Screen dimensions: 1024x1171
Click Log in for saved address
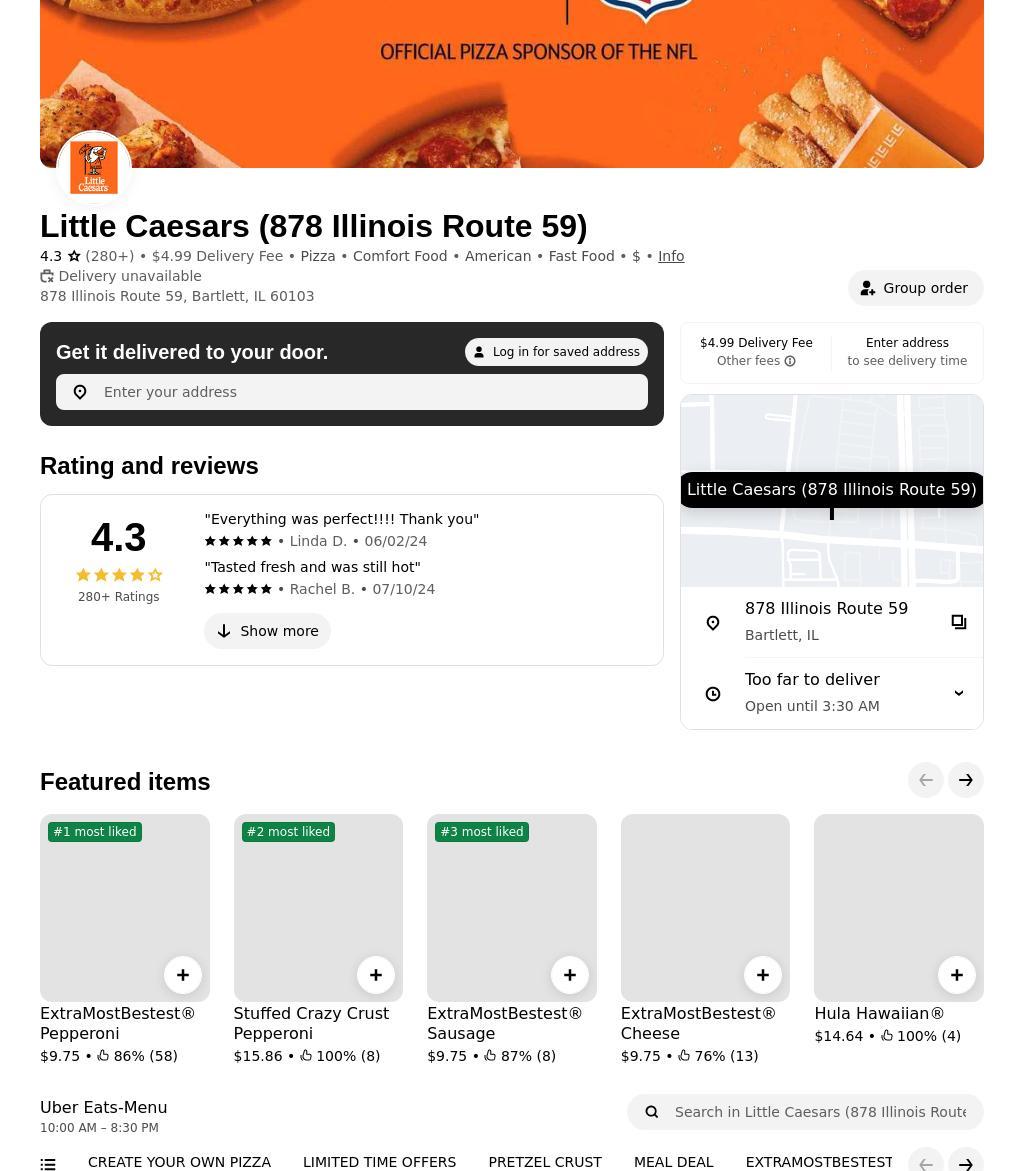(x=556, y=352)
